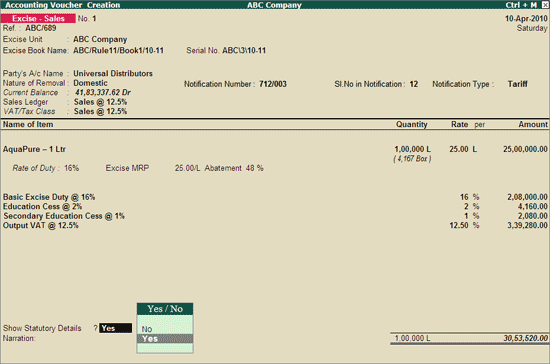Select Excise Unit ABC Company field
This screenshot has height=364, width=550.
100,39
